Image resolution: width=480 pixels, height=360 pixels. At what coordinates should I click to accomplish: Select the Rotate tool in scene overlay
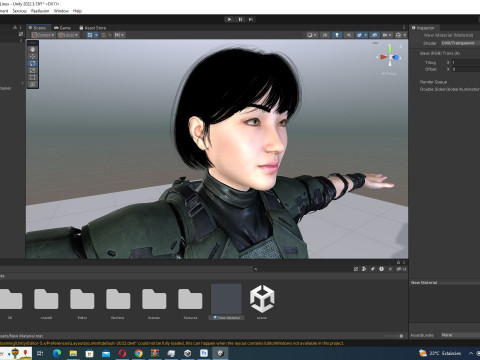[33, 63]
